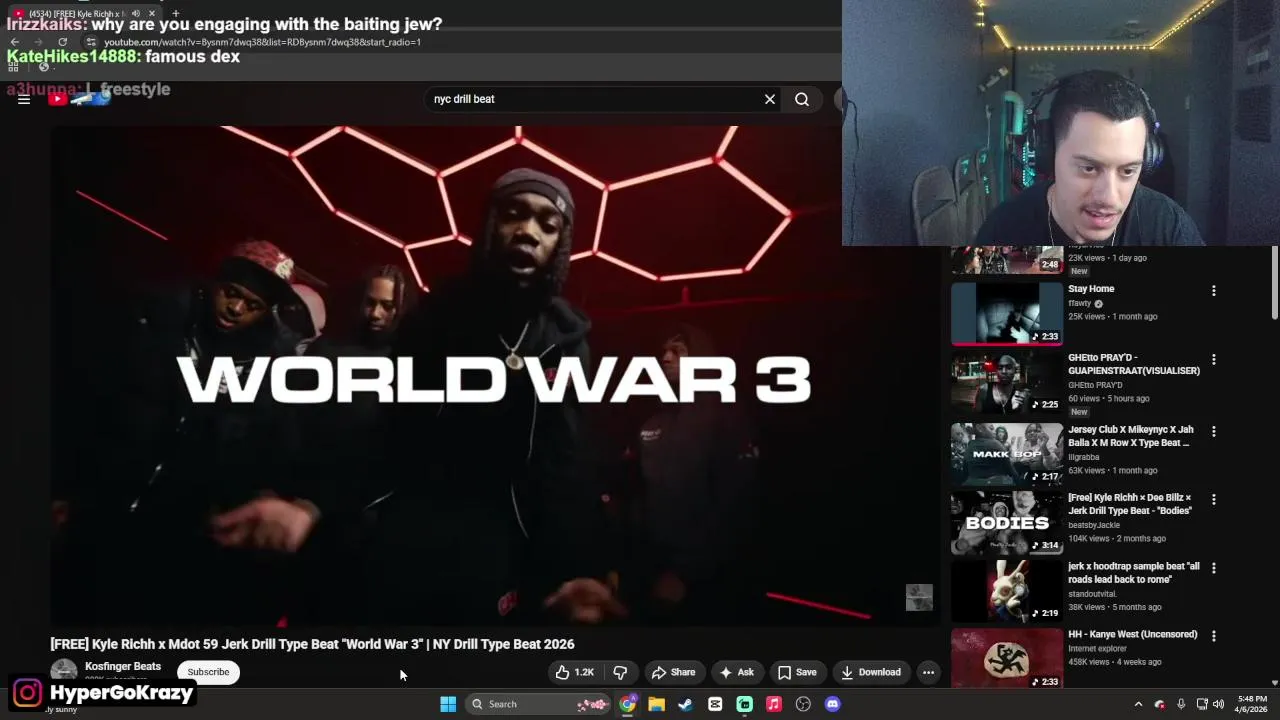Open the Windows Start menu
The image size is (1280, 720).
coord(448,704)
